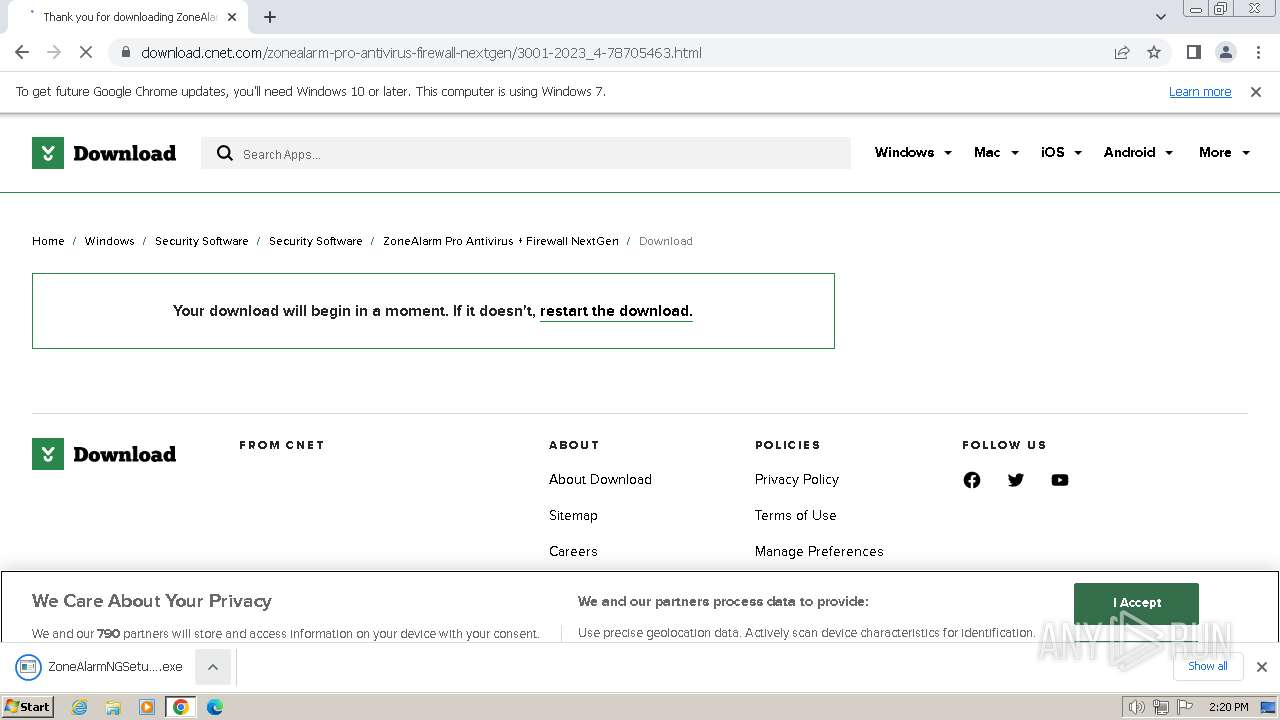The width and height of the screenshot is (1280, 720).
Task: Expand the Windows menu
Action: [x=913, y=152]
